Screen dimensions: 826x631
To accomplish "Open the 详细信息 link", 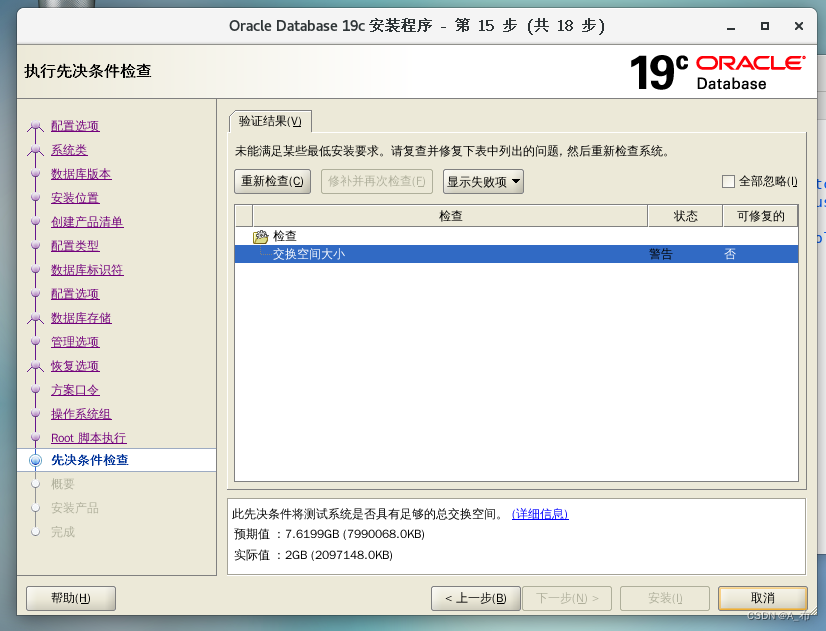I will 540,514.
